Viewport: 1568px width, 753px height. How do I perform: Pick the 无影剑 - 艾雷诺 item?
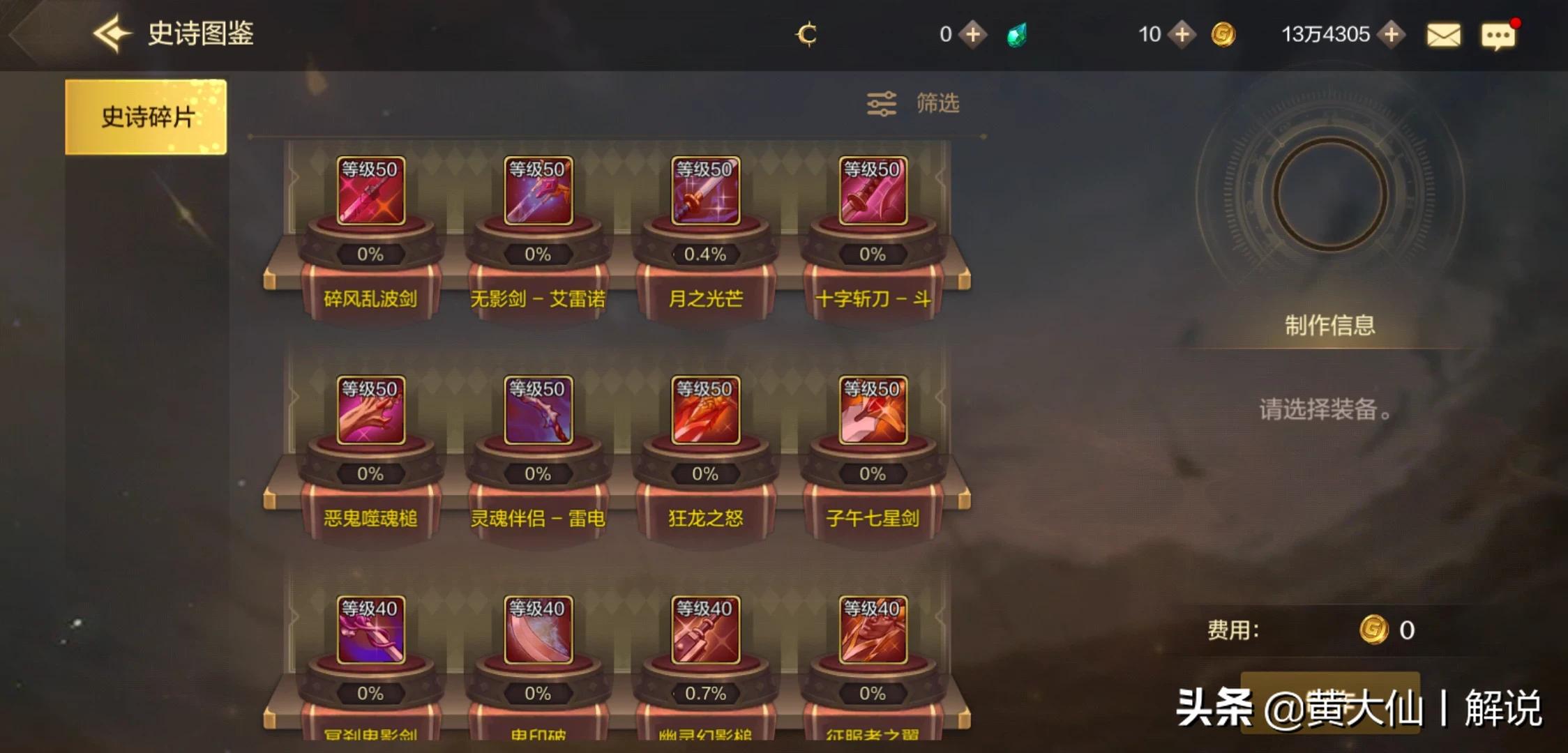click(538, 190)
